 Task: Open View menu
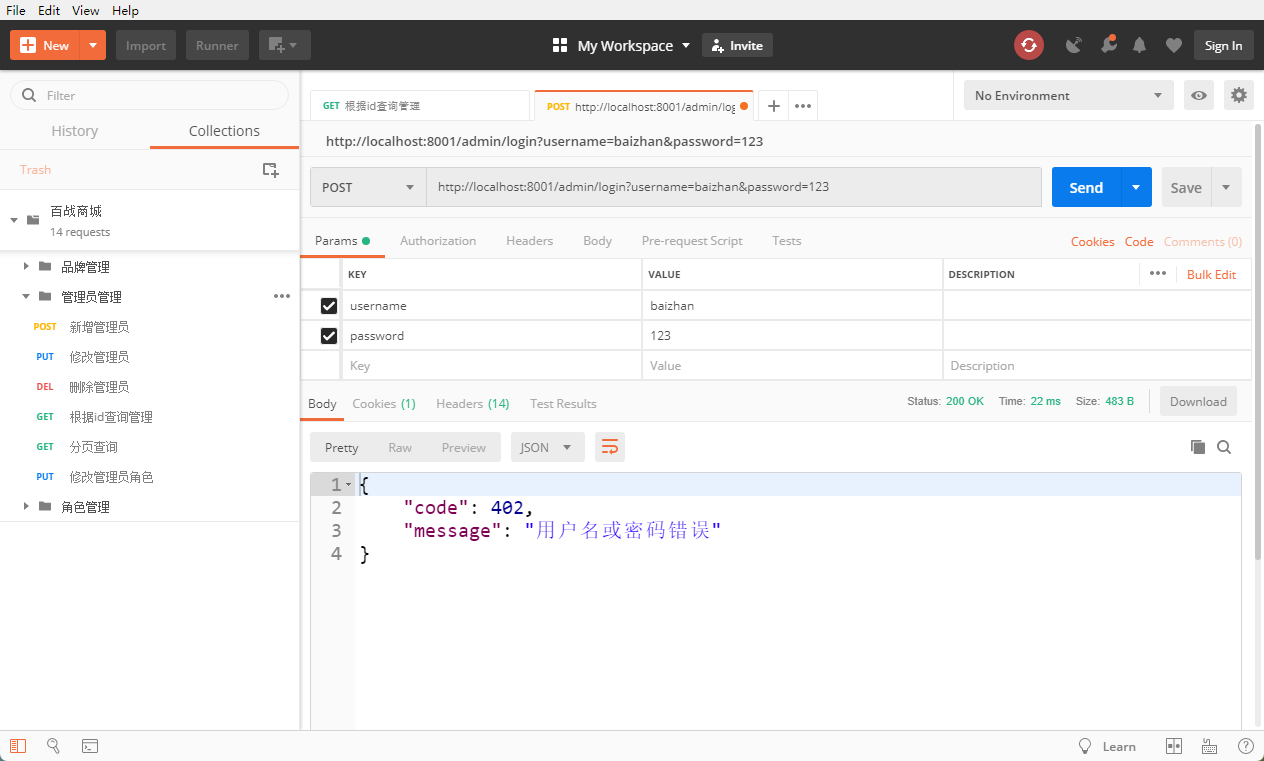tap(86, 10)
